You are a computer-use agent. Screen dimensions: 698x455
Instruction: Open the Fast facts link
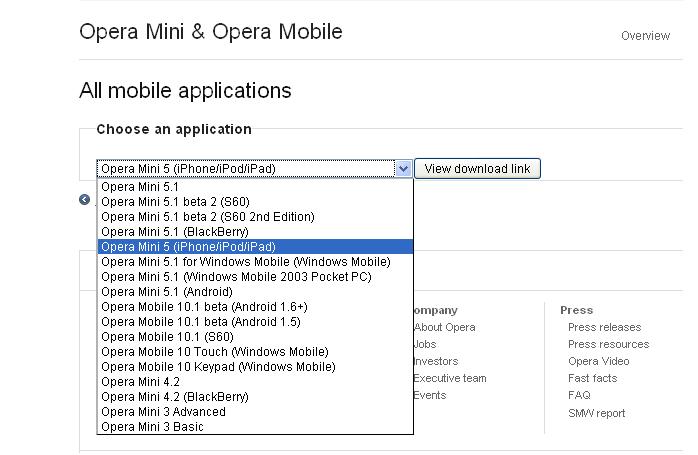coord(592,378)
